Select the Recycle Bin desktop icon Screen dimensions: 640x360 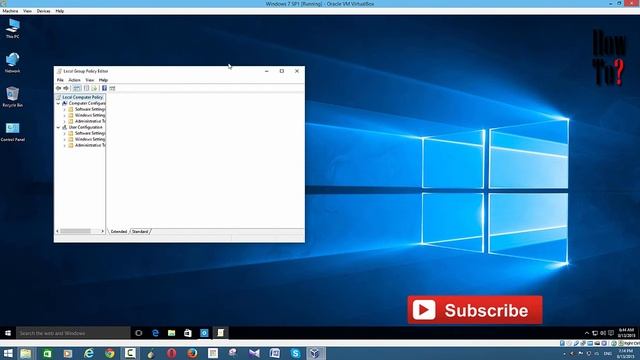click(x=13, y=97)
